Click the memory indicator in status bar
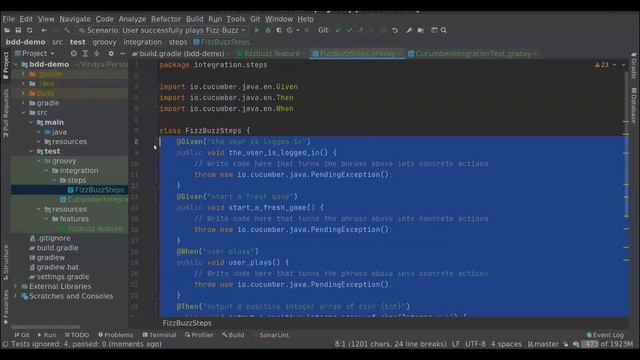 tap(608, 344)
